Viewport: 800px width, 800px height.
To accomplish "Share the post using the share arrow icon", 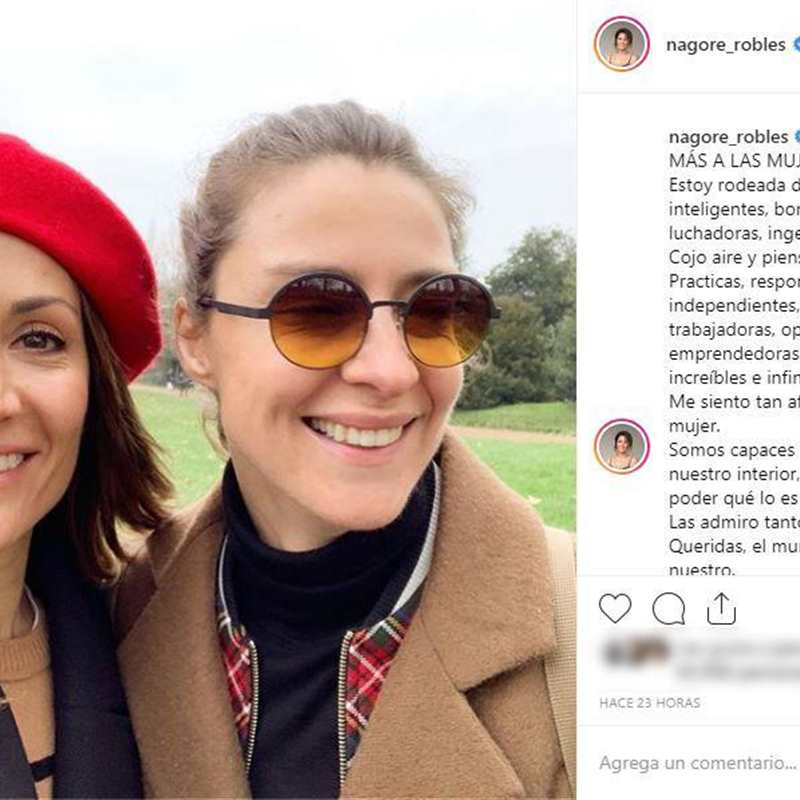I will (721, 608).
